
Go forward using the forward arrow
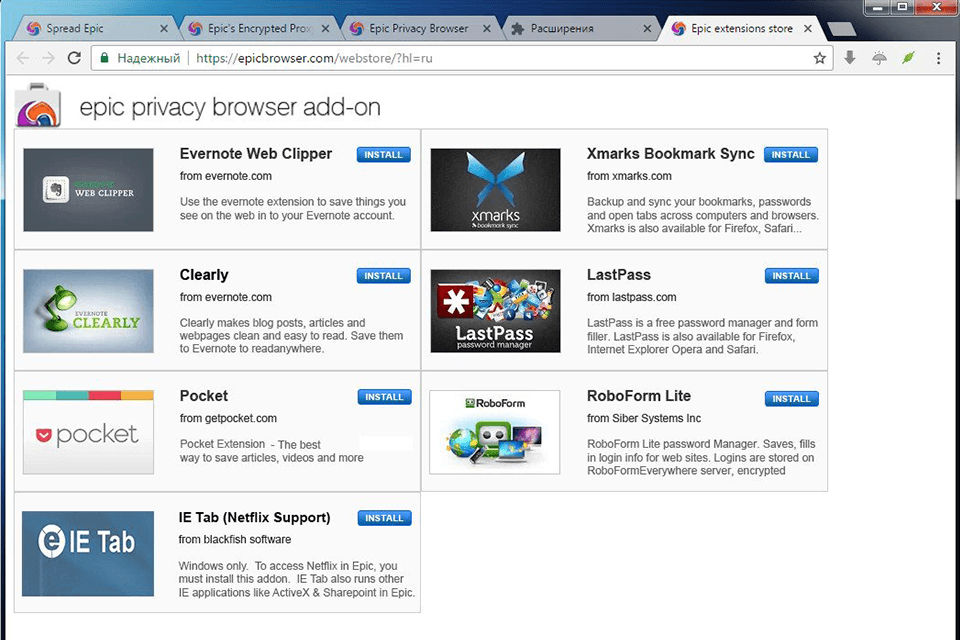click(48, 58)
